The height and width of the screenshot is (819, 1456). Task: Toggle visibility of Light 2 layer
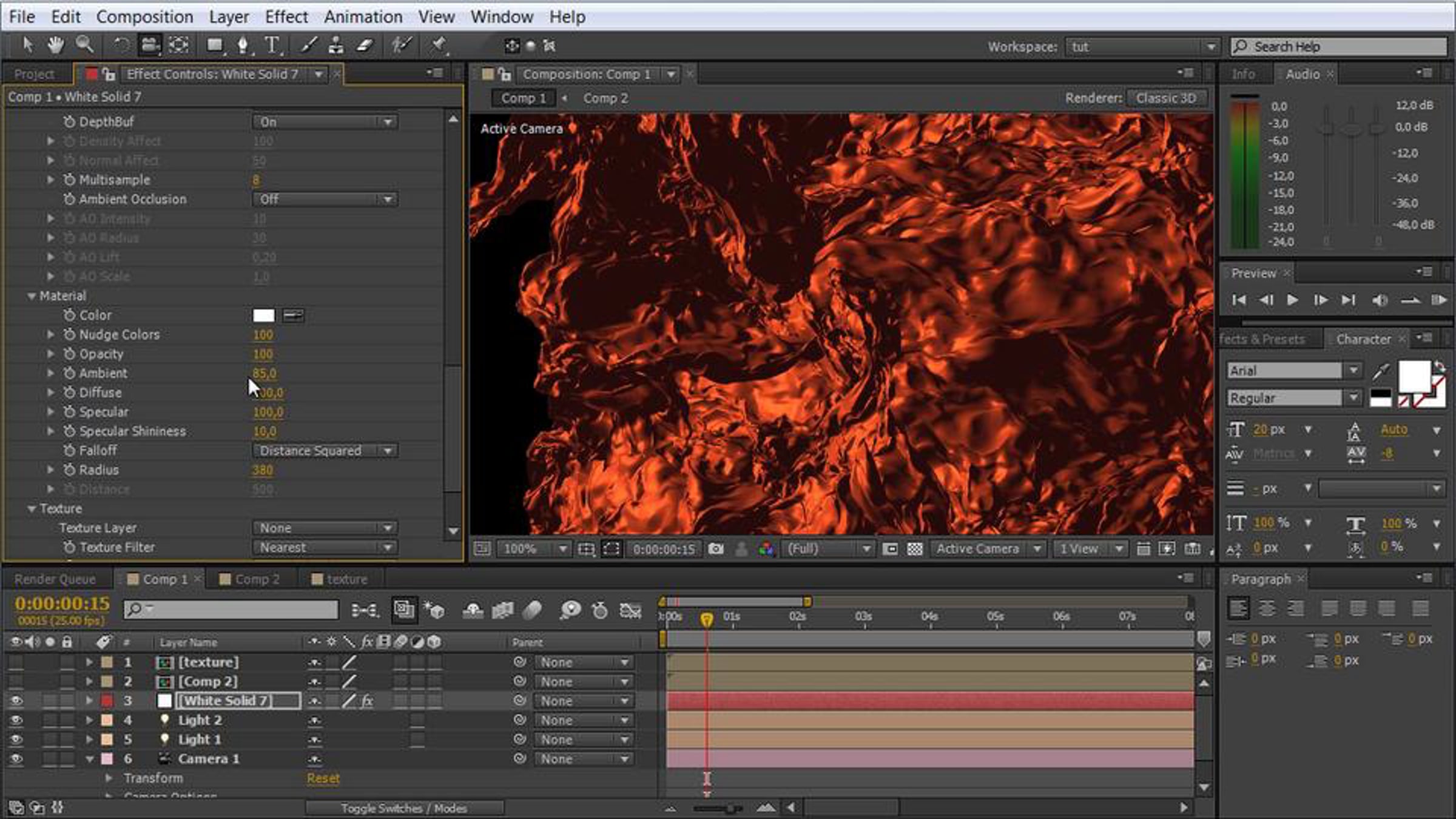point(16,720)
